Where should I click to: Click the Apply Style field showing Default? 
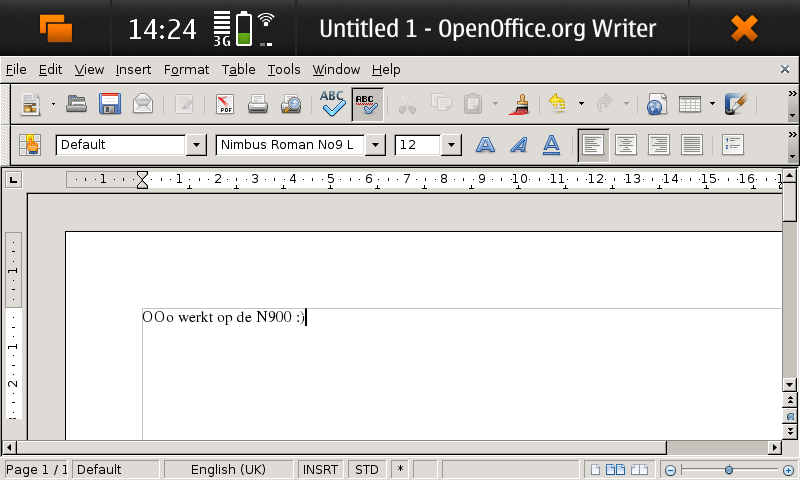click(x=120, y=145)
